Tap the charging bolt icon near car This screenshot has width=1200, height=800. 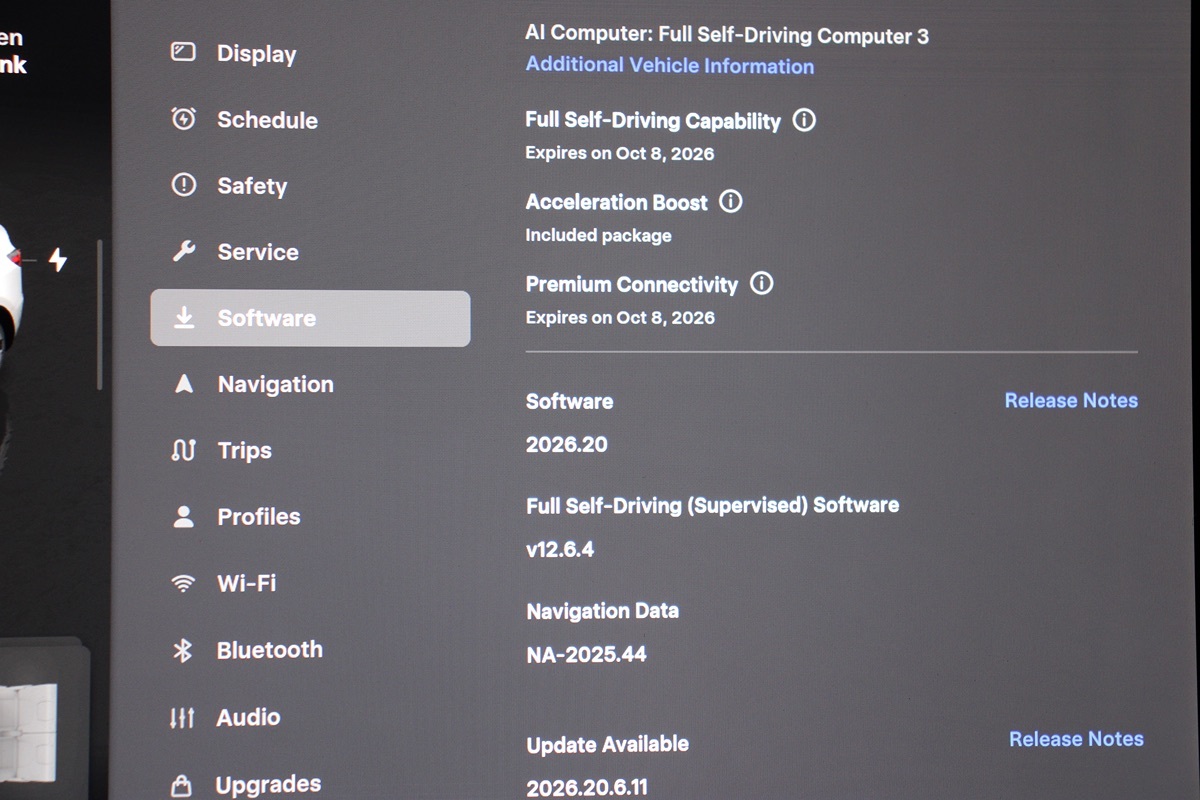58,260
